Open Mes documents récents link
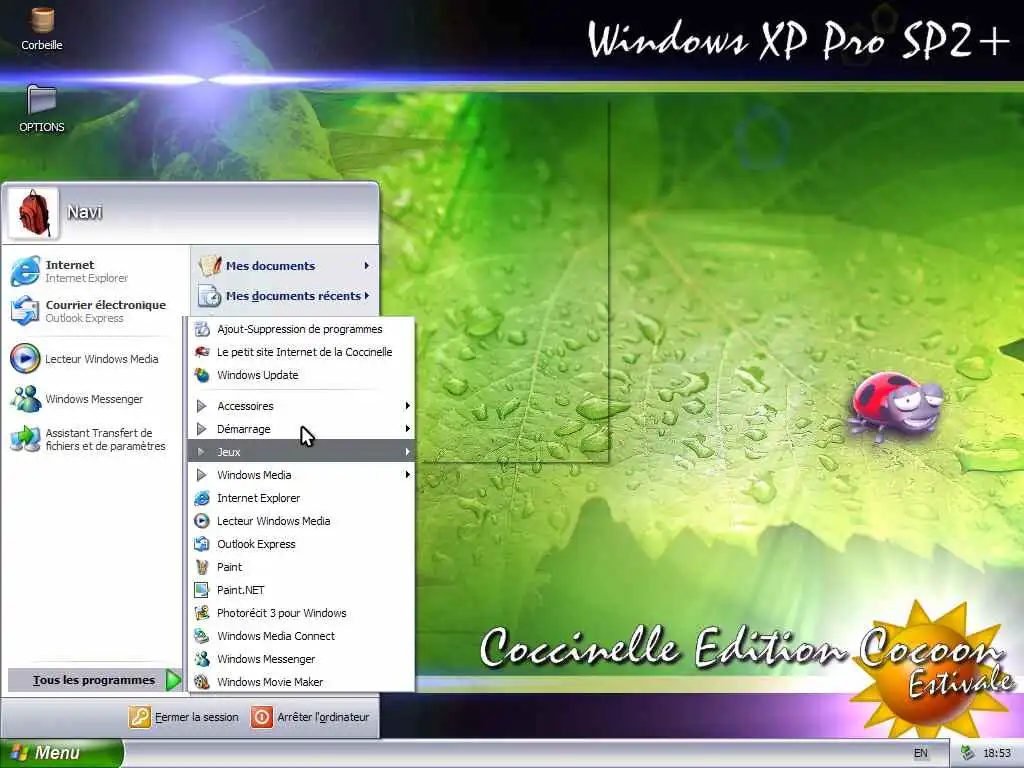 [293, 296]
